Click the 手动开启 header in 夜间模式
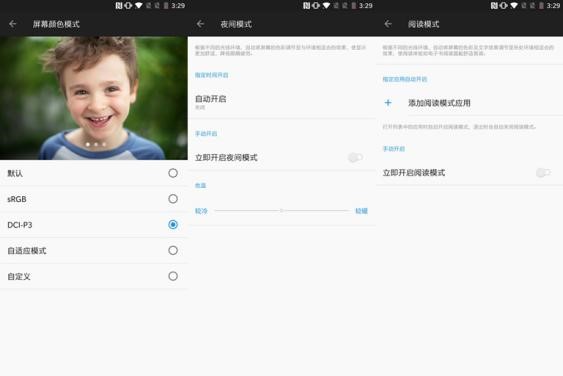Viewport: 563px width, 376px height. coord(206,134)
